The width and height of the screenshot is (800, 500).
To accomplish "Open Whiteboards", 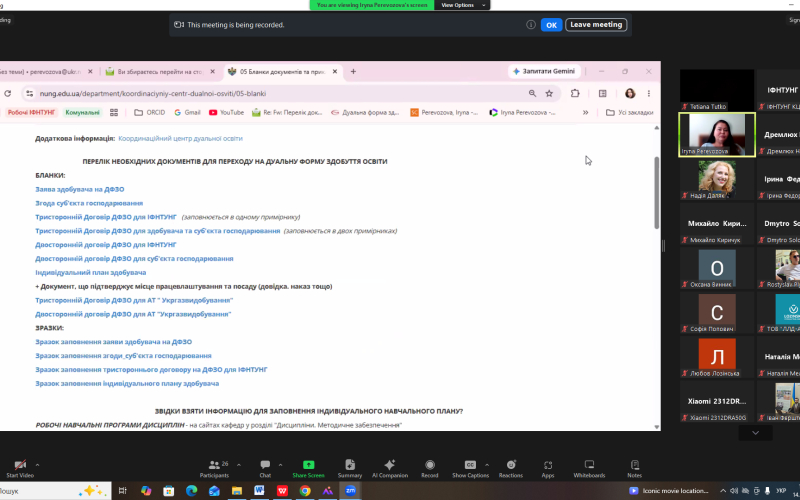I will [589, 468].
